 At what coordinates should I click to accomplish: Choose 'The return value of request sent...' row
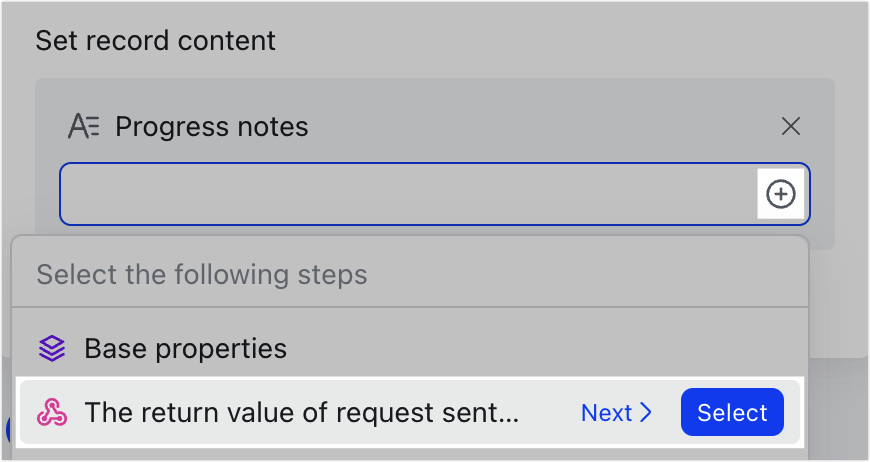click(410, 412)
